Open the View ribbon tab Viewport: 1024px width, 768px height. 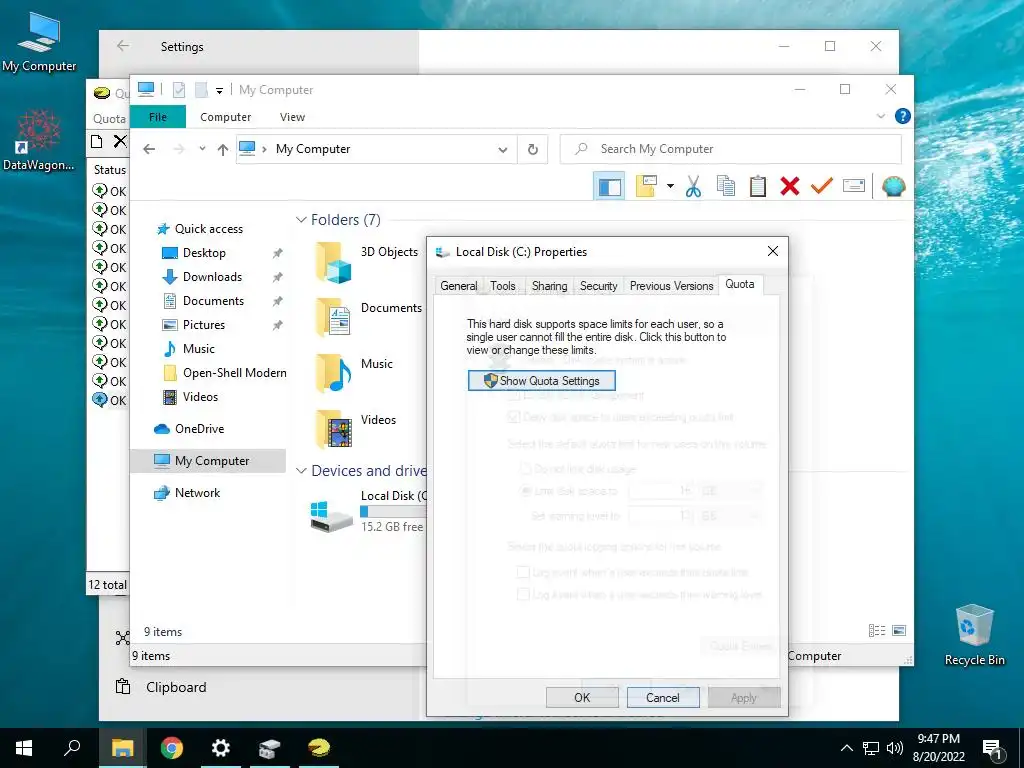pos(292,117)
